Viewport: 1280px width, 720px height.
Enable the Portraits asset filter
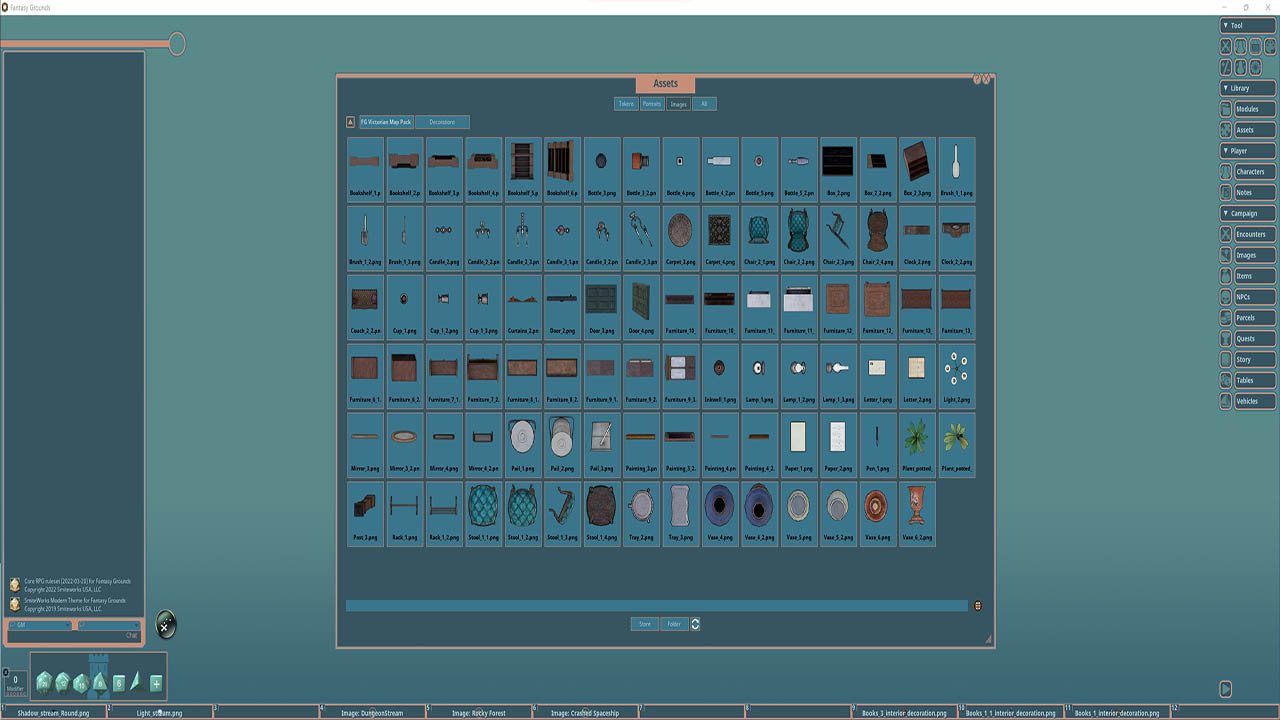click(652, 103)
